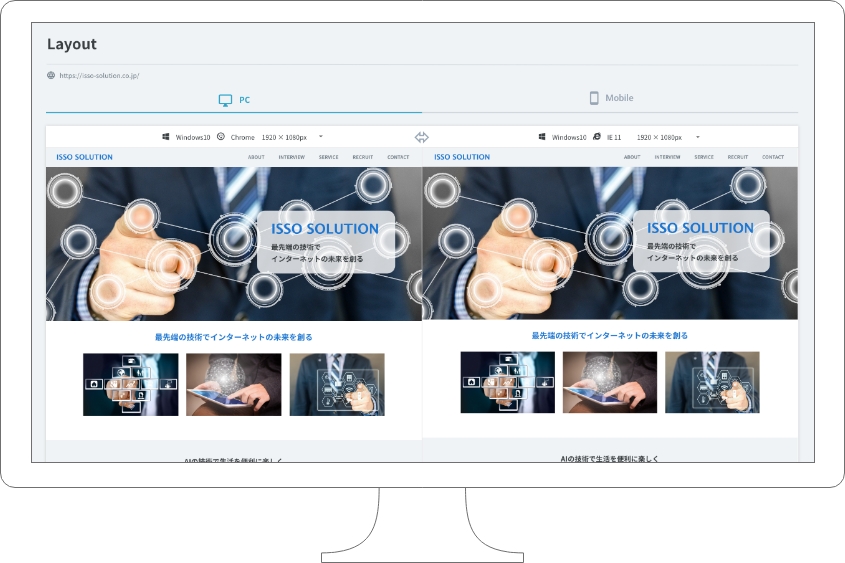845x563 pixels.
Task: Click ISSO SOLUTION logo in Chrome preview
Action: pyautogui.click(x=85, y=157)
